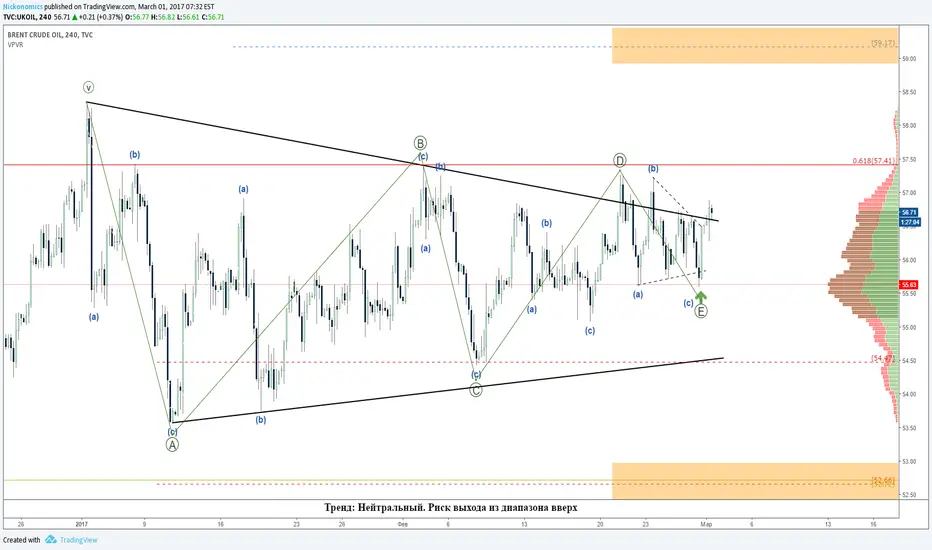Click the C:56.71 close price value

click(213, 17)
